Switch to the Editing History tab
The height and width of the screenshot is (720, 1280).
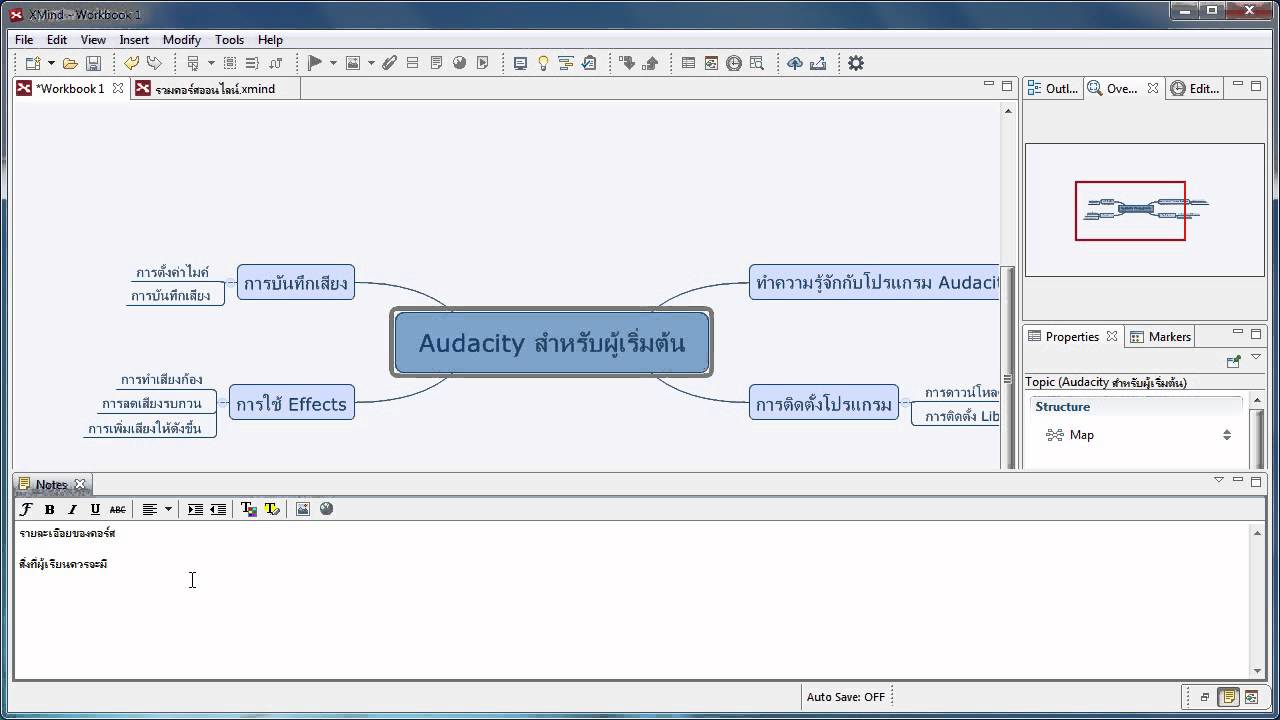pos(1195,89)
